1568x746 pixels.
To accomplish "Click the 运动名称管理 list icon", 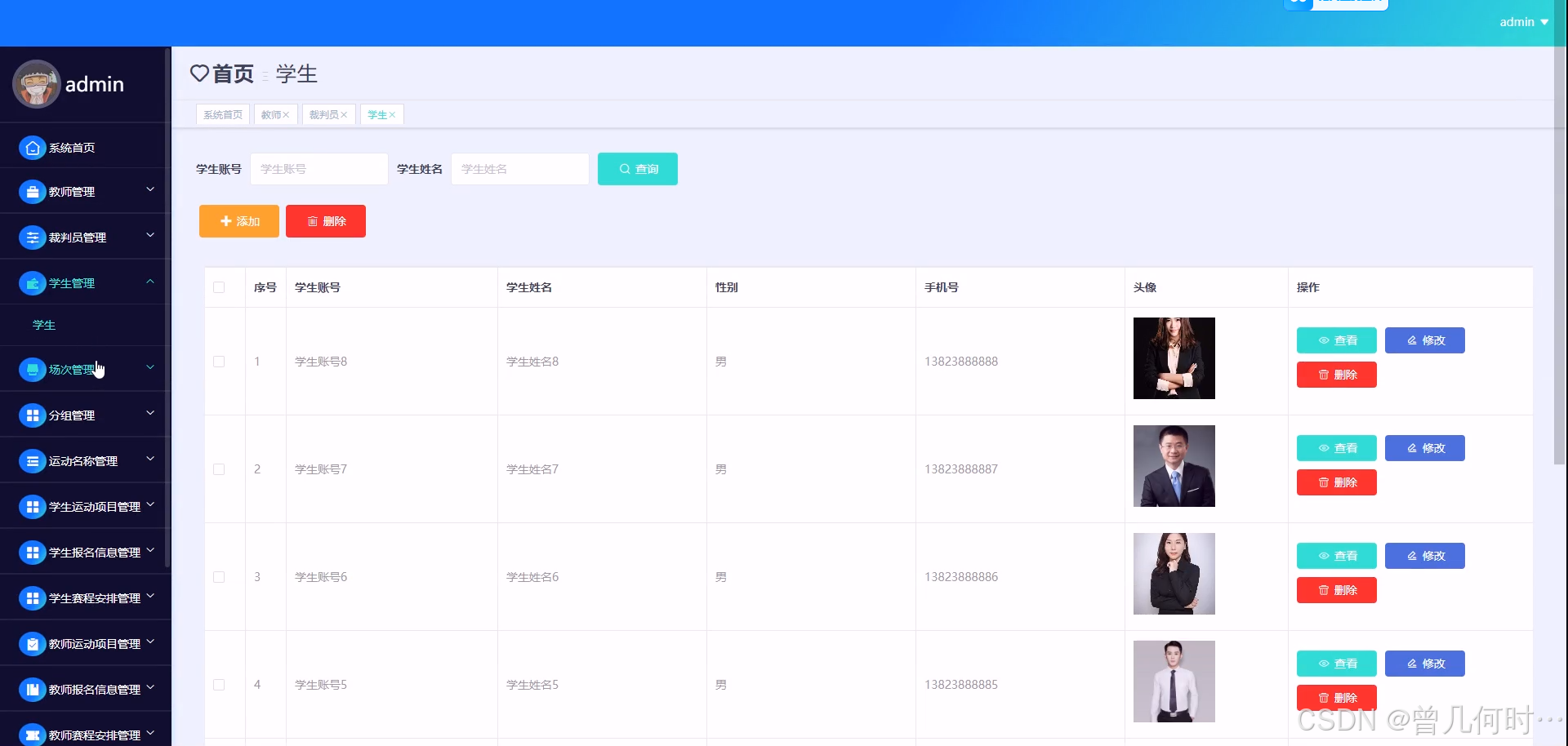I will (x=32, y=461).
